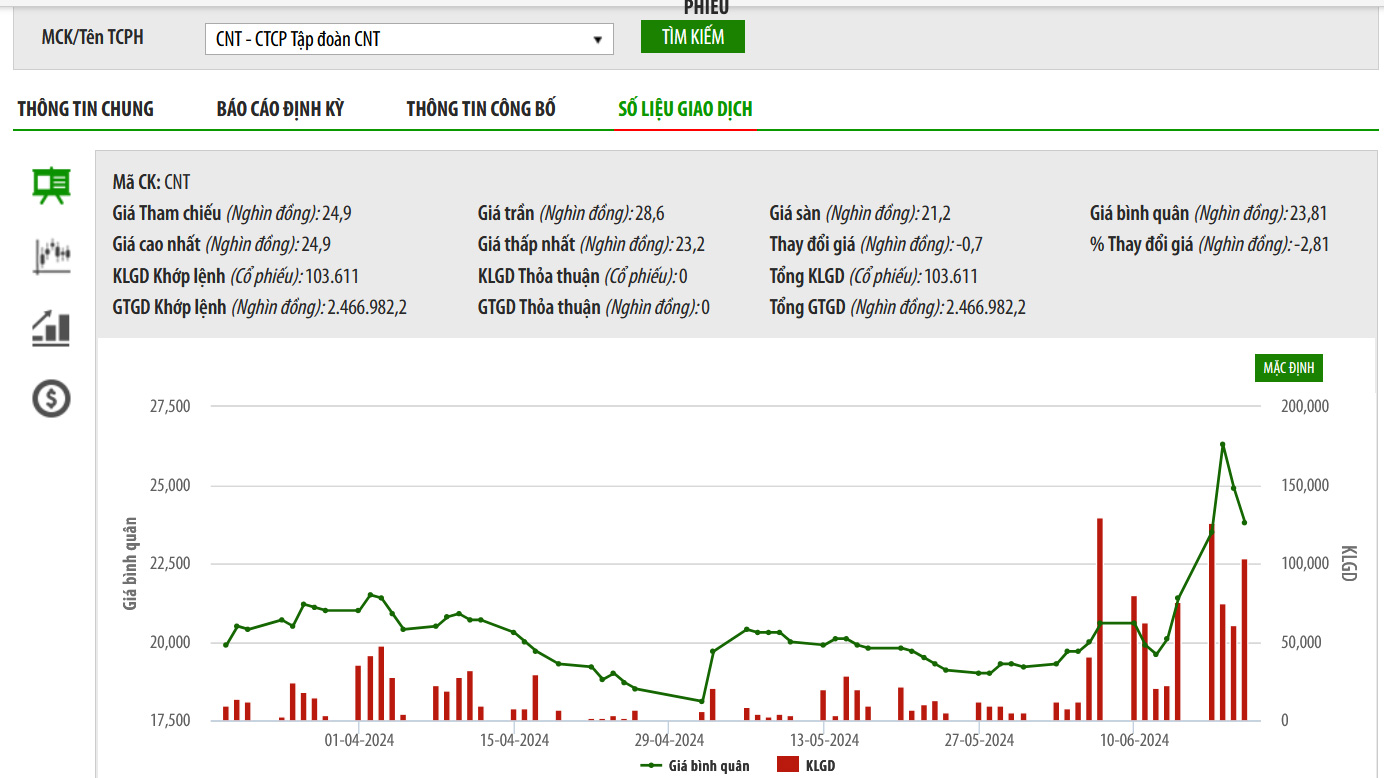The width and height of the screenshot is (1384, 778).
Task: Click the red KLGD legend swatch
Action: click(788, 766)
